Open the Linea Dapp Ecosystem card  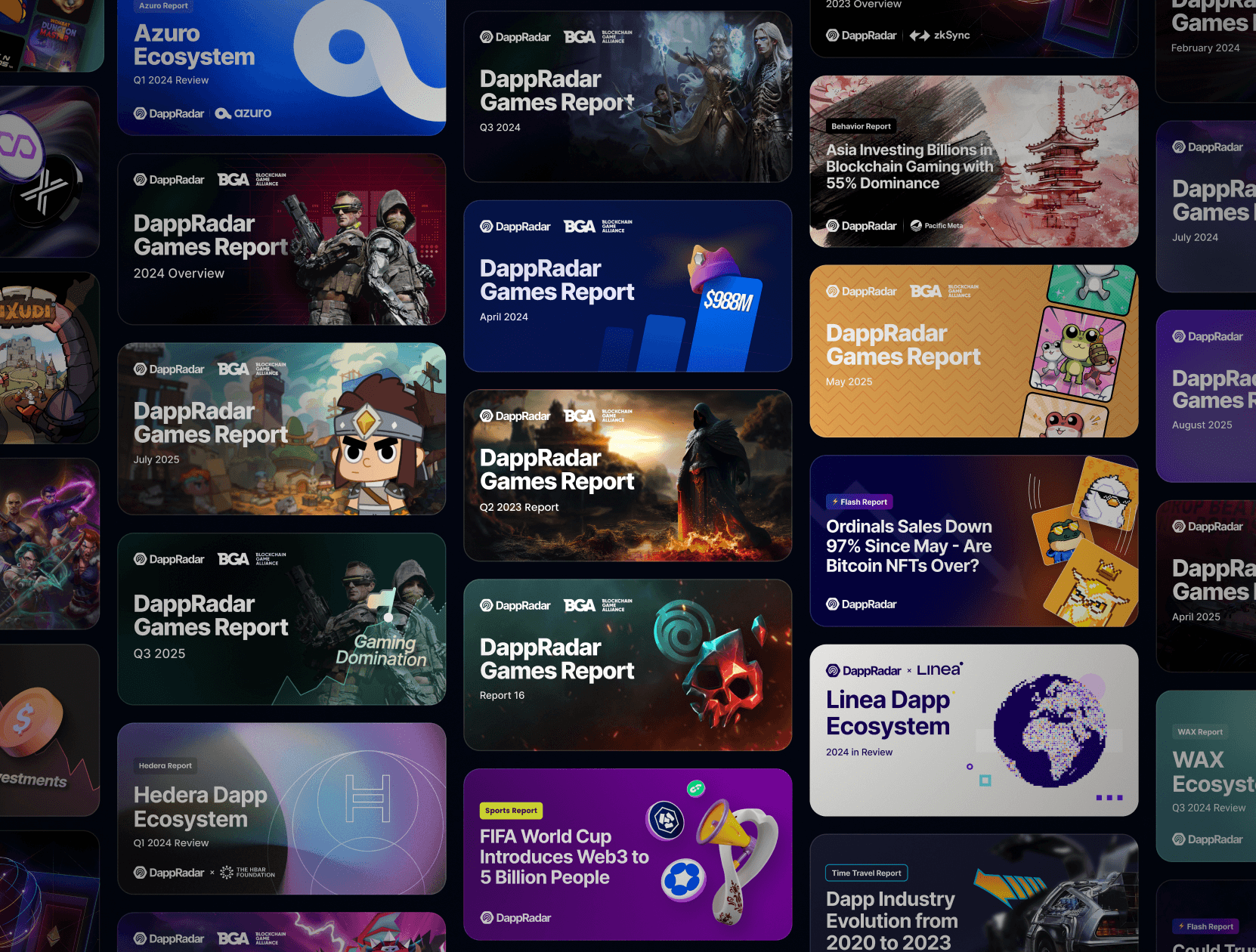point(973,730)
